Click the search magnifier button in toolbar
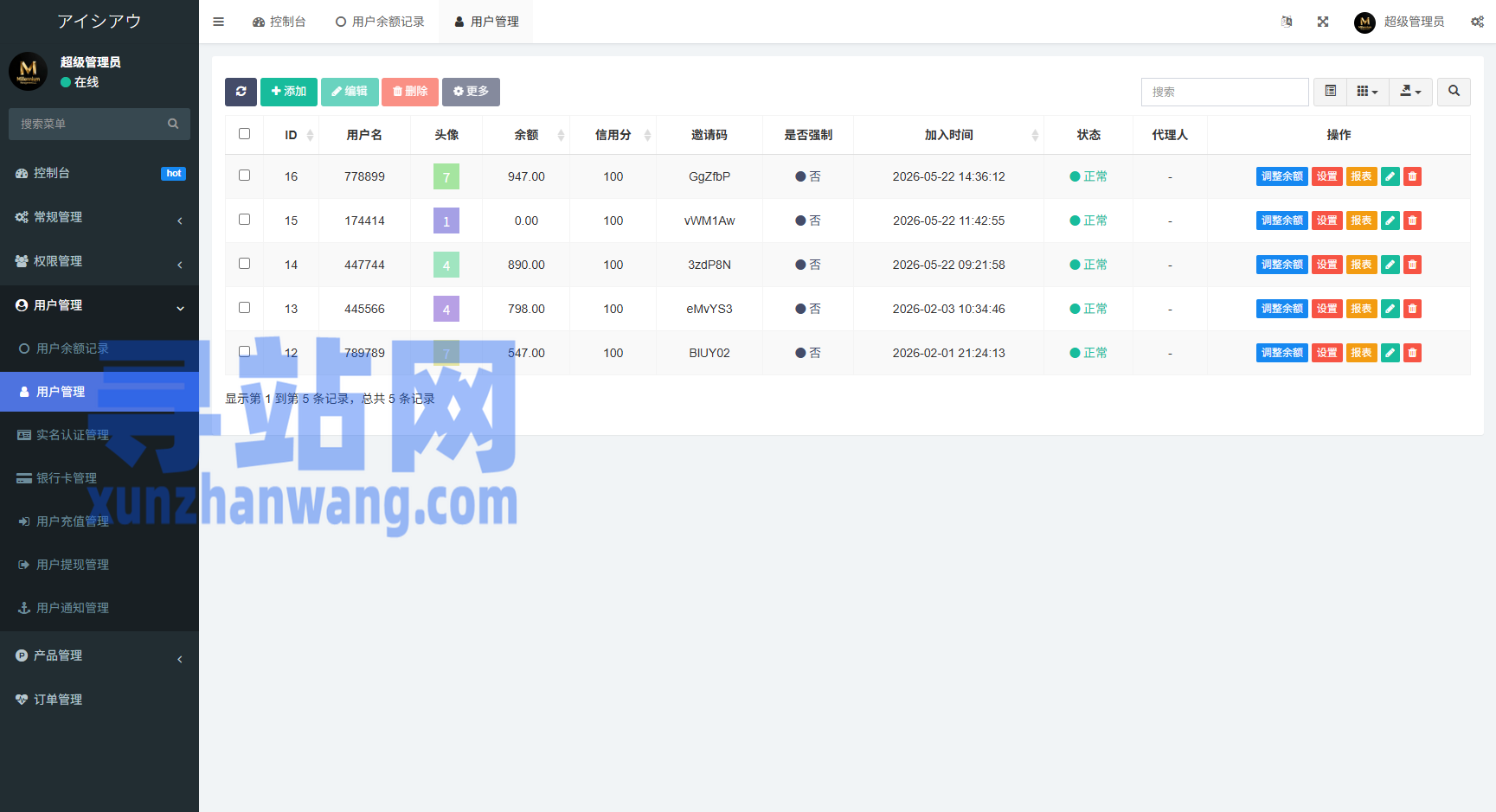This screenshot has height=812, width=1496. [1454, 92]
